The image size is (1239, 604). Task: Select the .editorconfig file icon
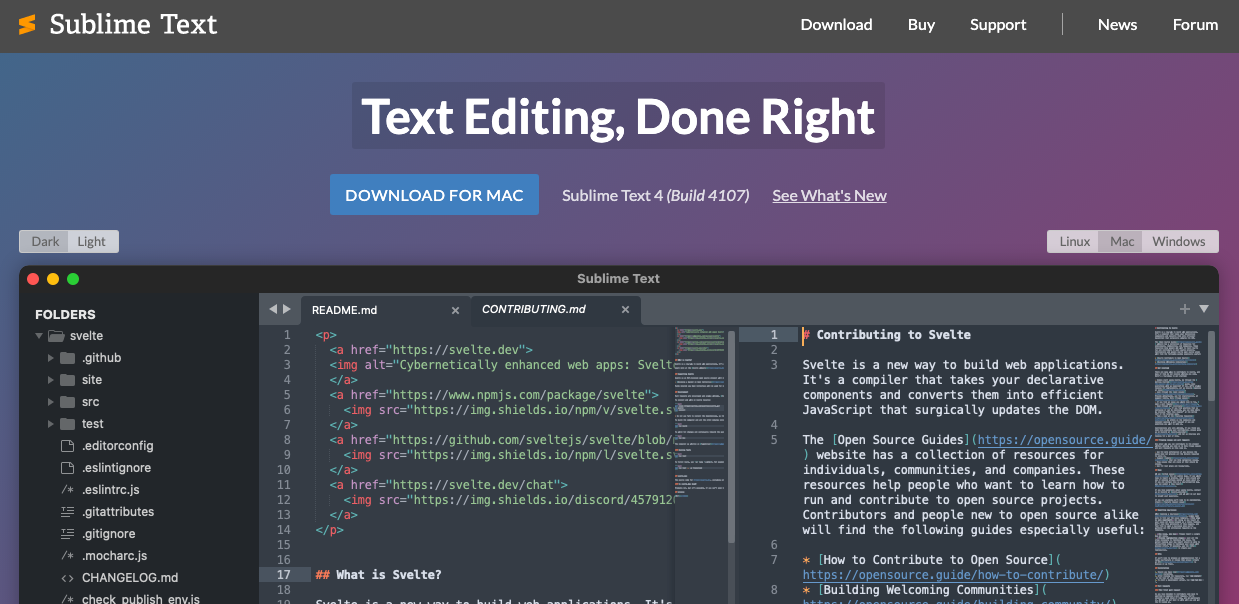(x=67, y=446)
